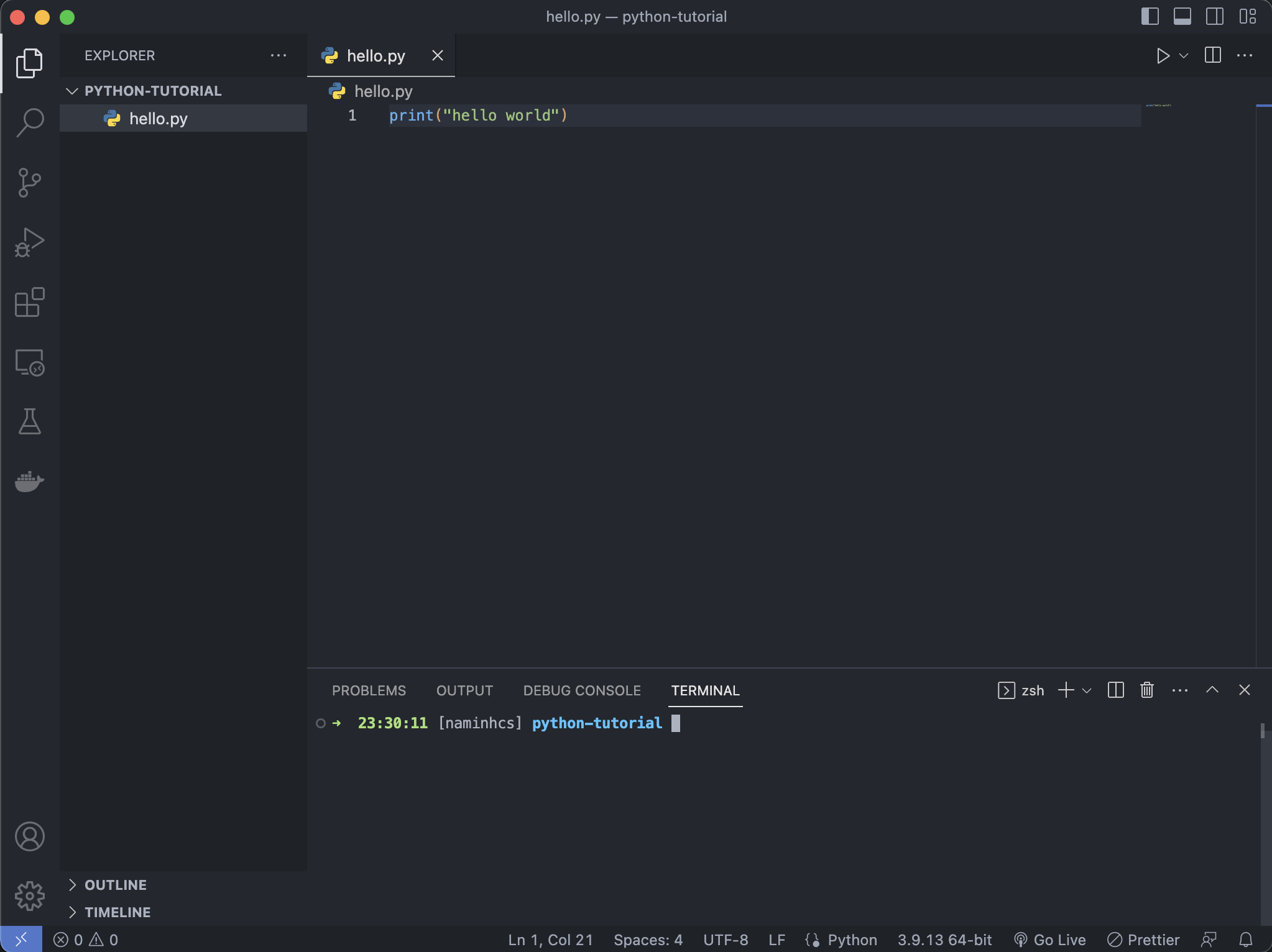Open the Explorer view in activity bar
Image resolution: width=1272 pixels, height=952 pixels.
click(x=29, y=63)
